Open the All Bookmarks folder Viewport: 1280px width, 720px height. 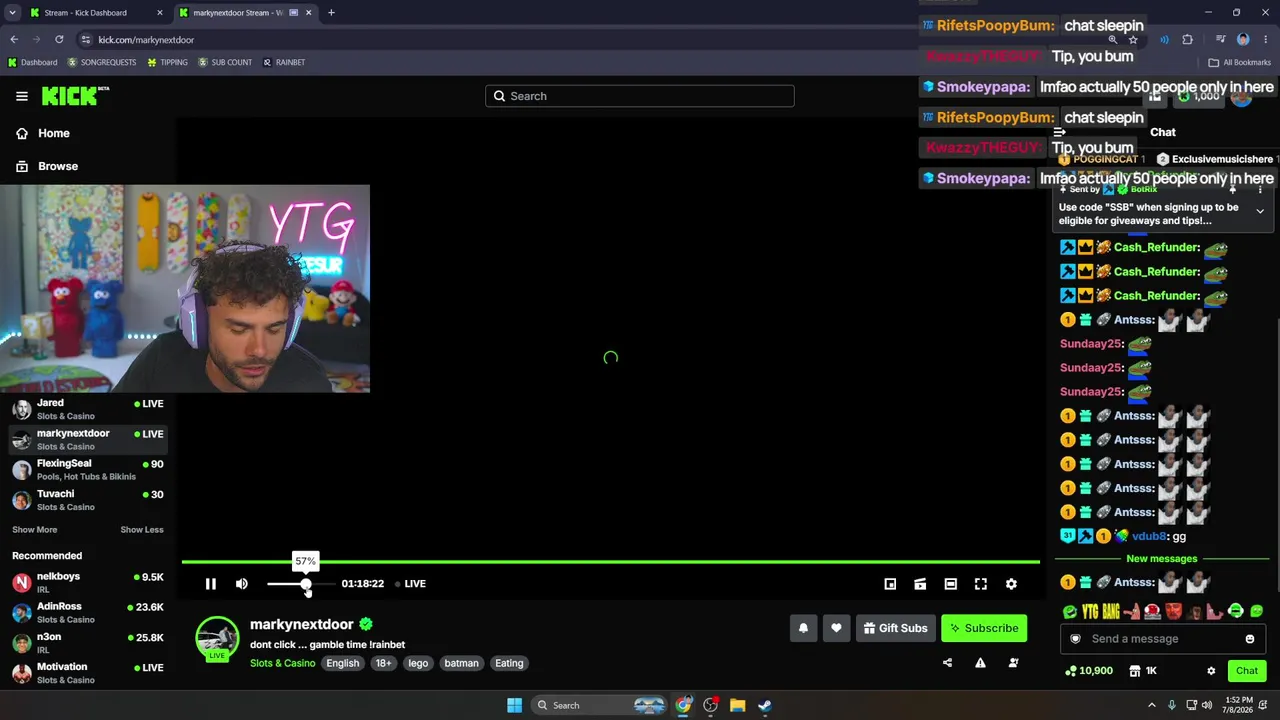point(1240,62)
